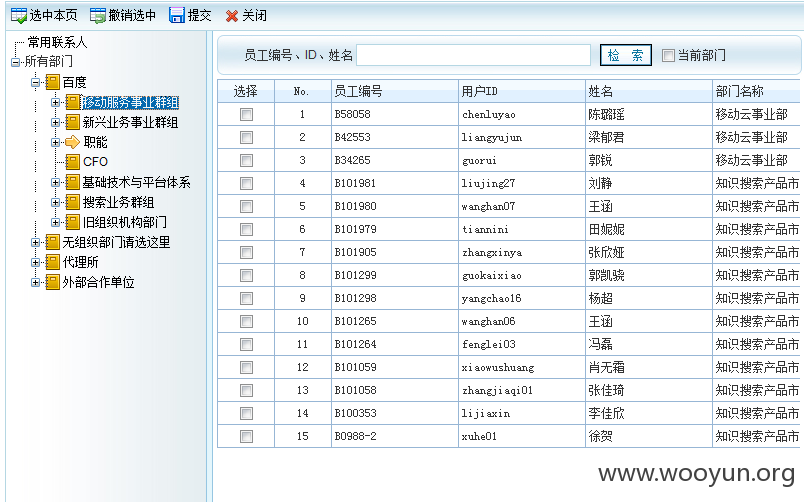Check the box for 郭凯骁 row

coord(247,275)
